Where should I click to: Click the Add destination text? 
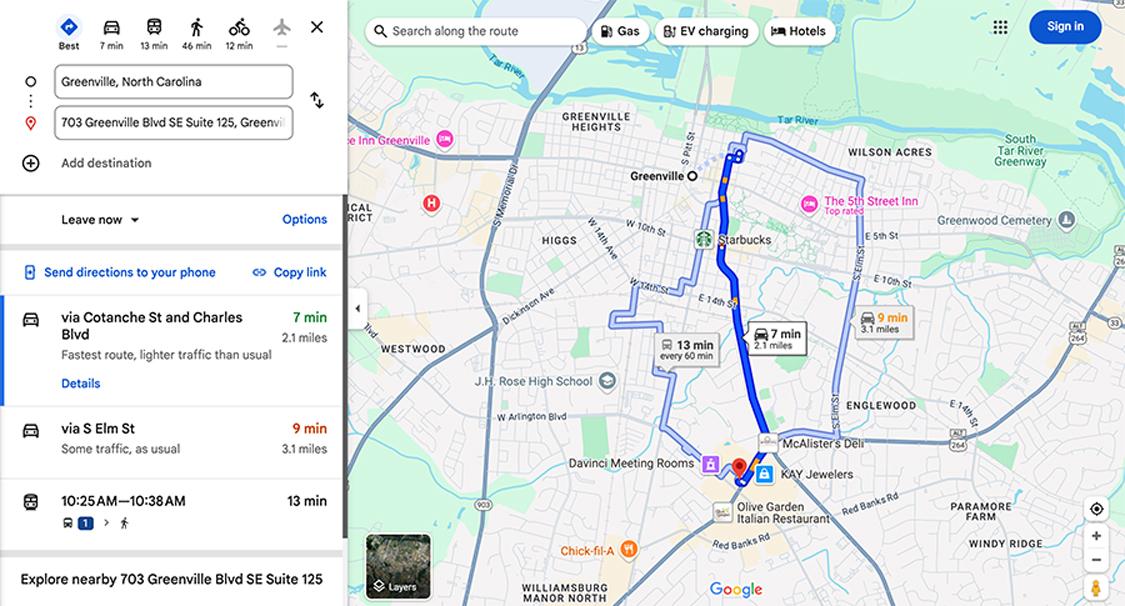(x=106, y=164)
